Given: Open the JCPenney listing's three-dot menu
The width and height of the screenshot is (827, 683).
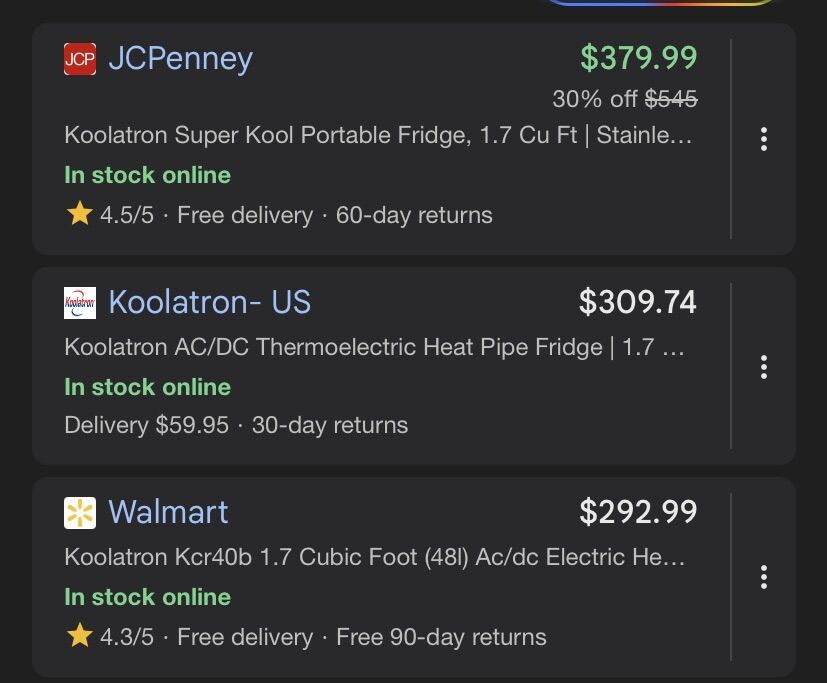Looking at the screenshot, I should 764,139.
